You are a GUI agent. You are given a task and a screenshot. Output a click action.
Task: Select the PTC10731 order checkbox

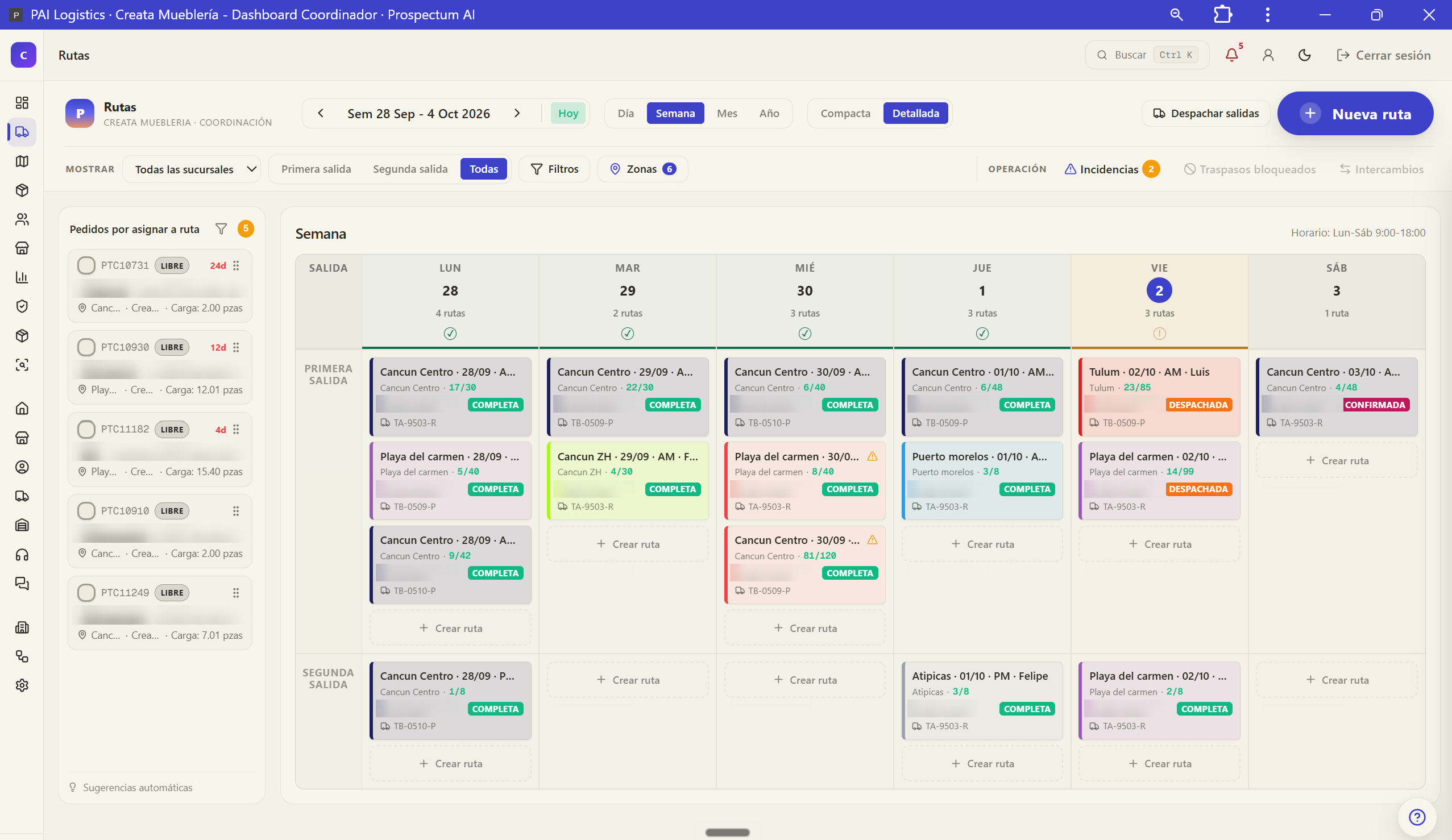point(86,265)
